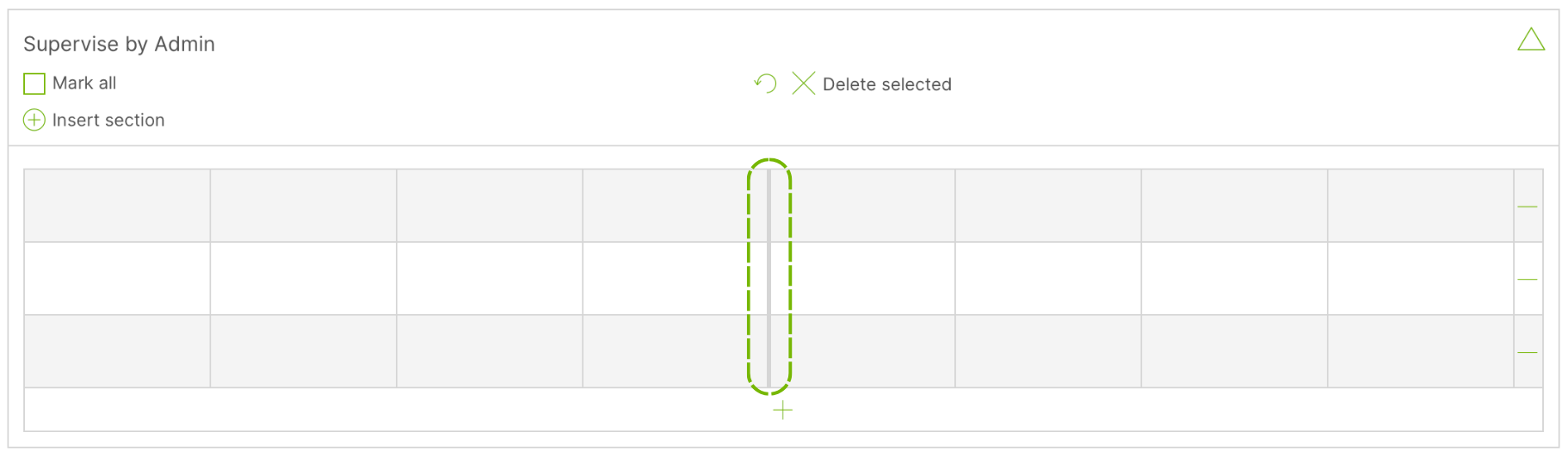Check the Mark all checkbox

(x=34, y=83)
